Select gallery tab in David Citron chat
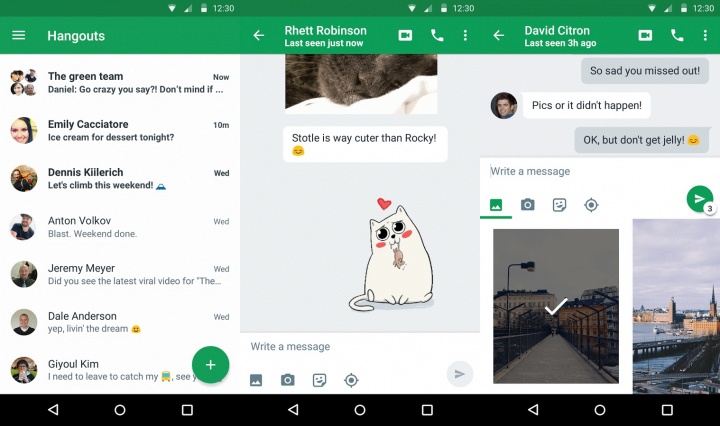This screenshot has height=426, width=720. [x=496, y=205]
